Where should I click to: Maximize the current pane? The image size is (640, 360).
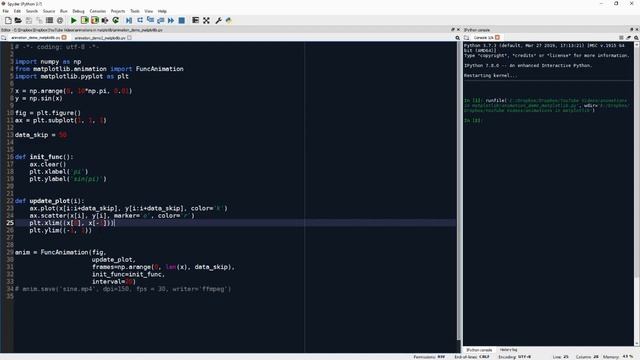196,20
